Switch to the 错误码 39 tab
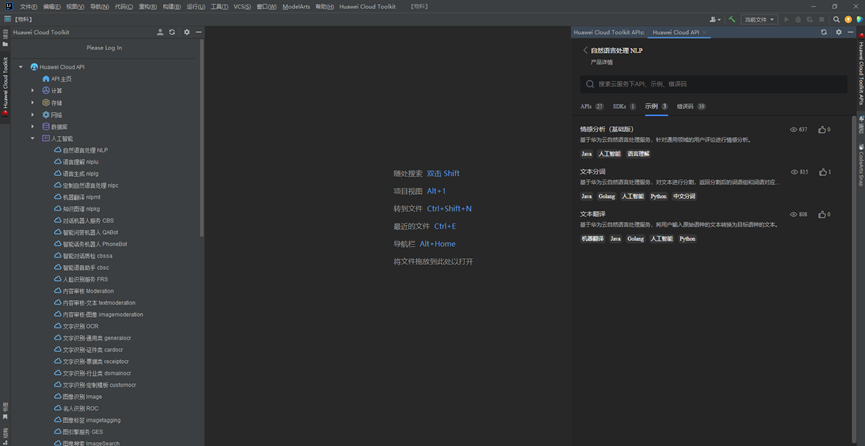The height and width of the screenshot is (446, 865). click(x=691, y=107)
